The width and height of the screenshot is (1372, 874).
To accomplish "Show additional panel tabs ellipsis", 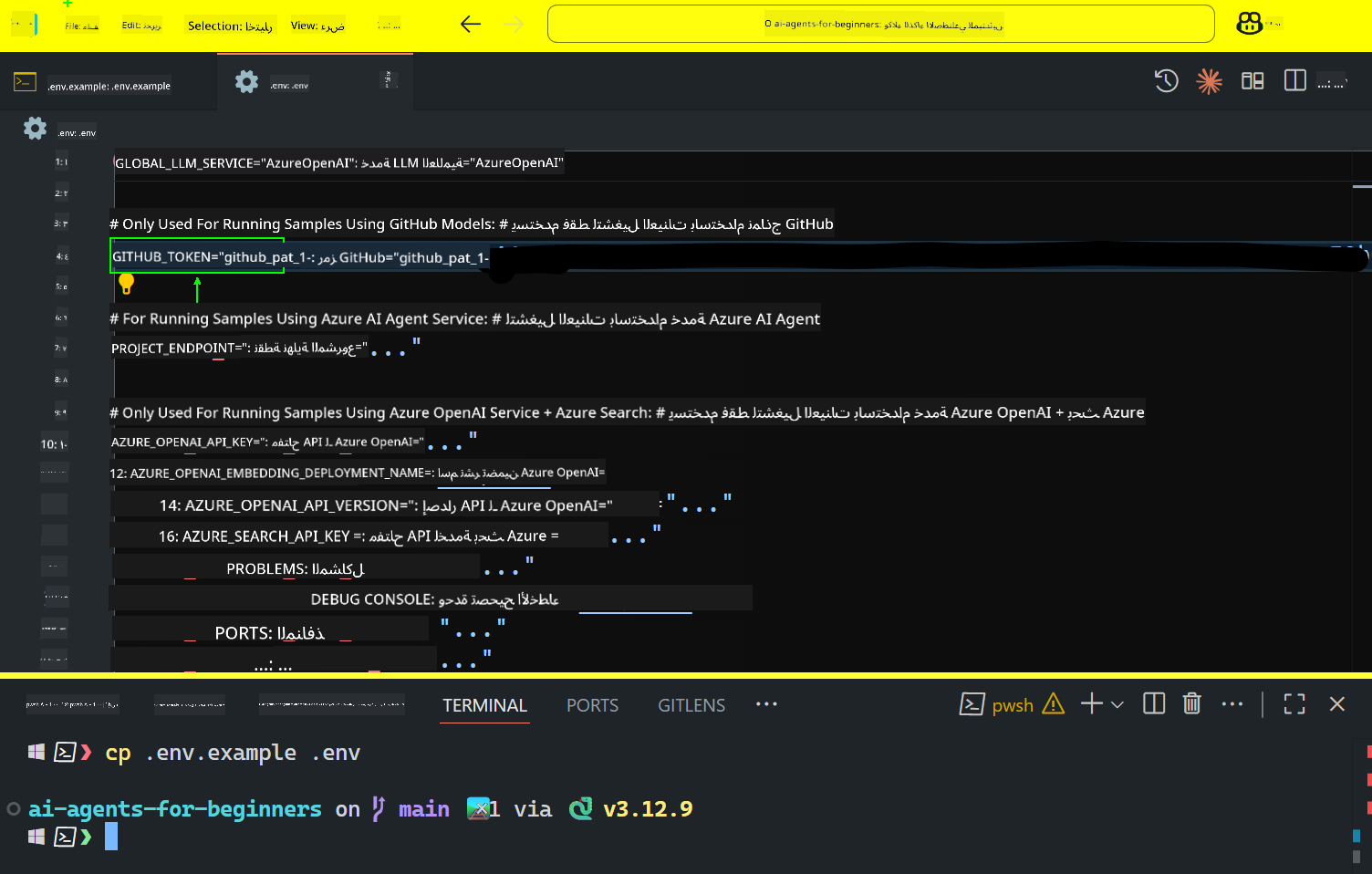I will click(766, 703).
